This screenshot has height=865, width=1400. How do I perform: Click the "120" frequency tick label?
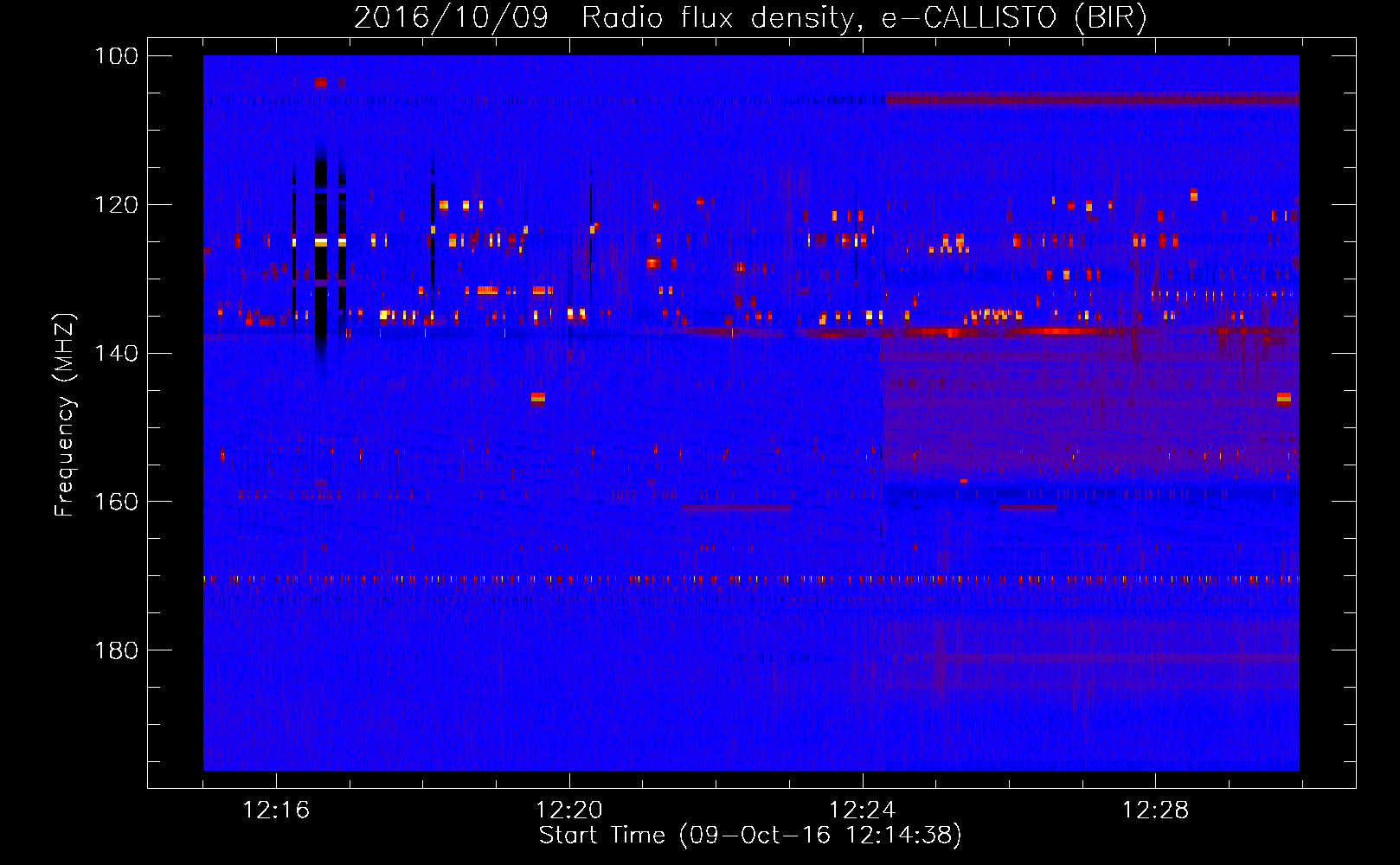point(116,205)
